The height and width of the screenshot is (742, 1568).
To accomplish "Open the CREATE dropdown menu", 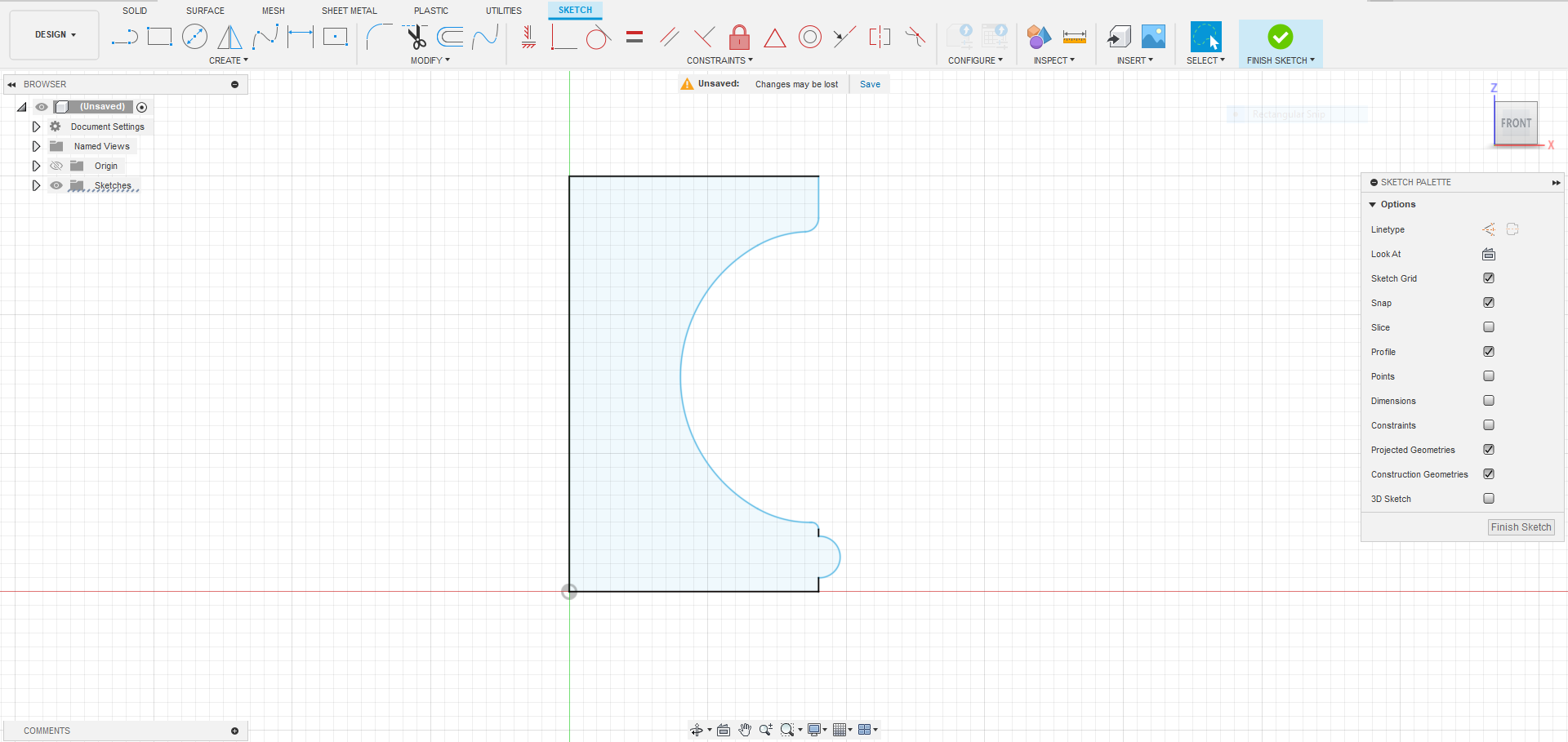I will click(229, 60).
